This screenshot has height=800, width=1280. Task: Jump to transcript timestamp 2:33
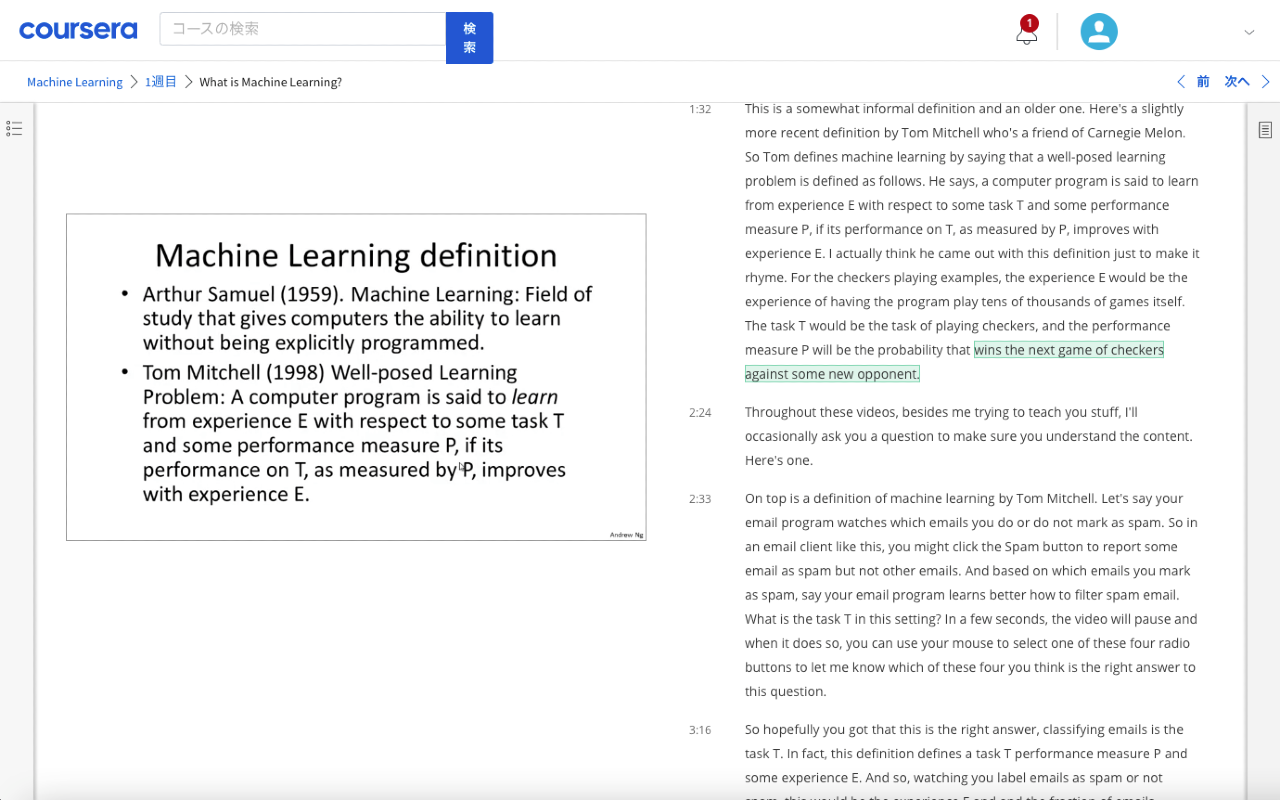pos(700,498)
